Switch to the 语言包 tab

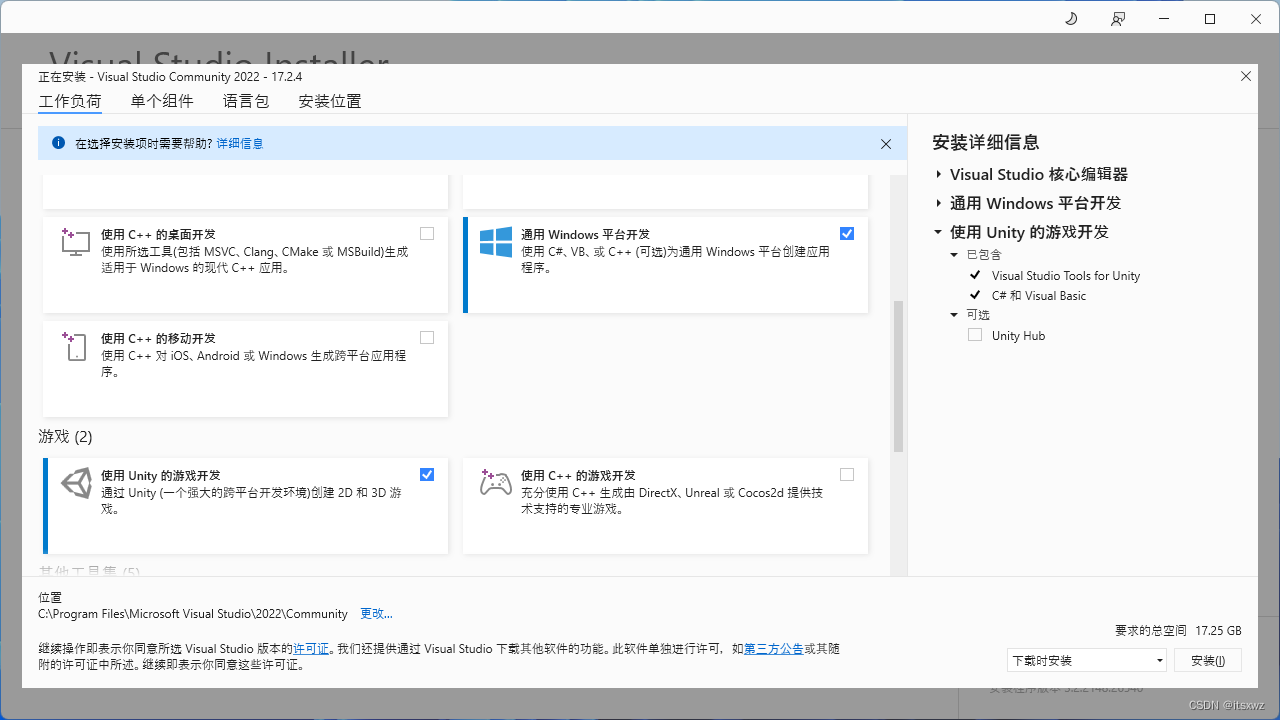pyautogui.click(x=246, y=101)
